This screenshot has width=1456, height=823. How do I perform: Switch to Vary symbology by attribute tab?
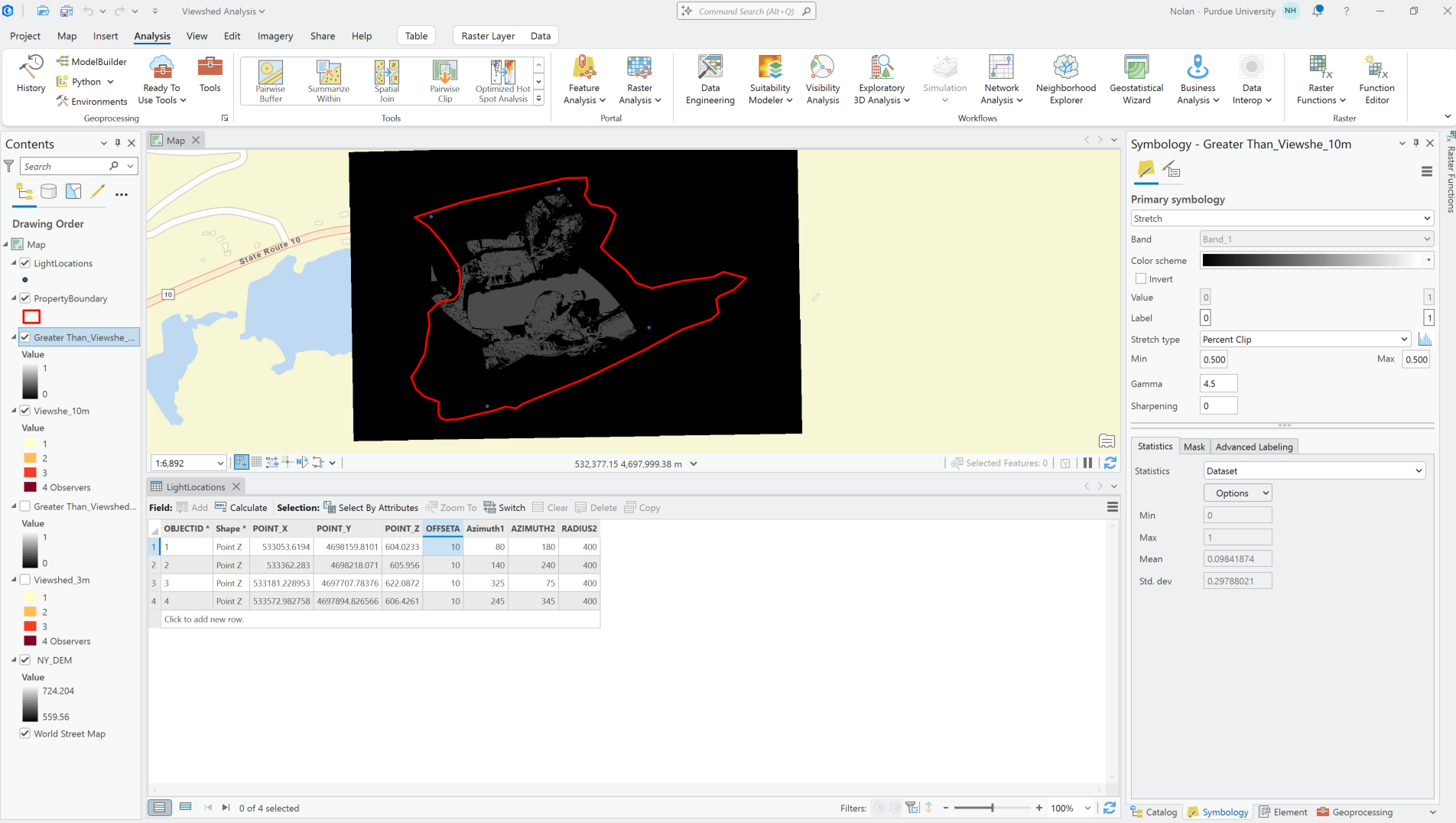1172,169
